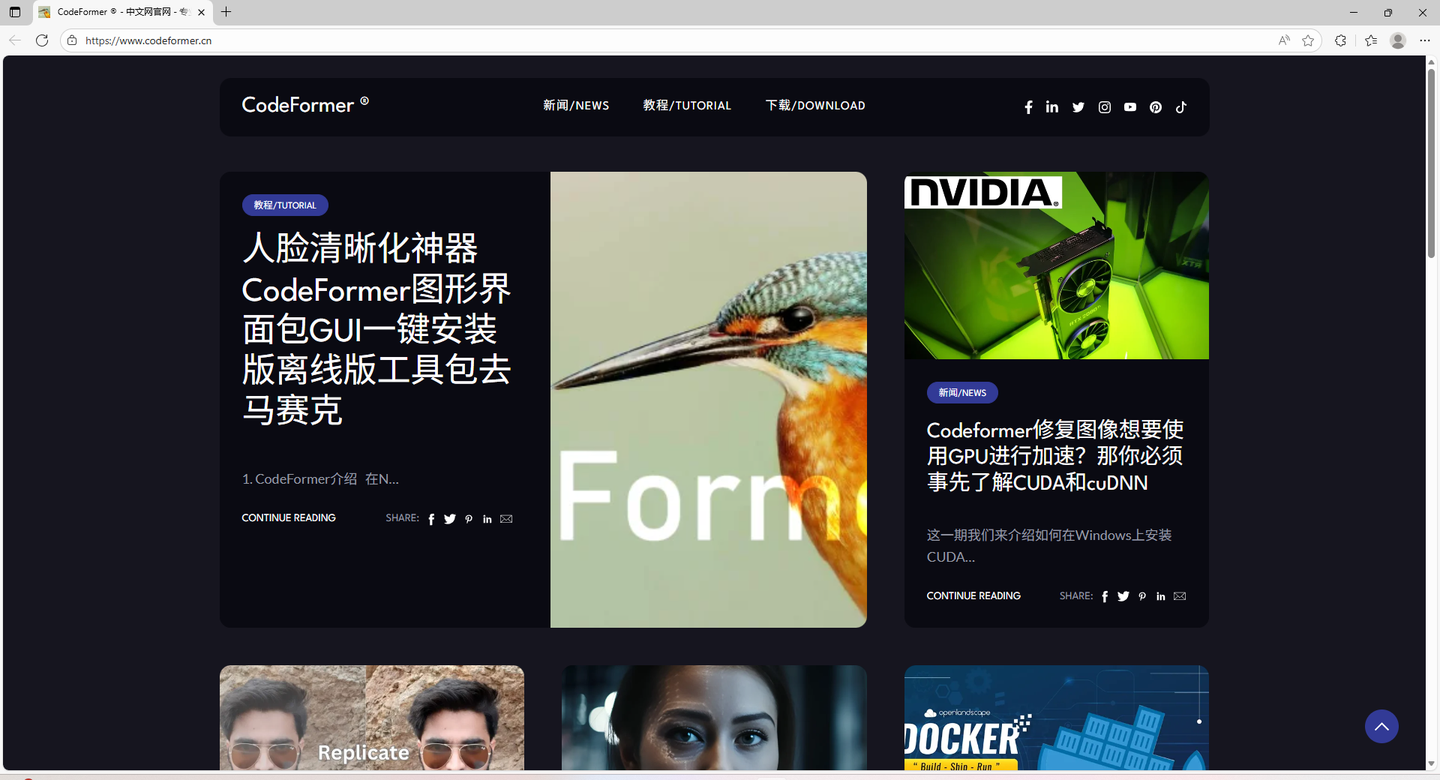Open the 人脸清晰化神器 CodeFormer图形界面 article title
This screenshot has width=1440, height=780.
377,329
